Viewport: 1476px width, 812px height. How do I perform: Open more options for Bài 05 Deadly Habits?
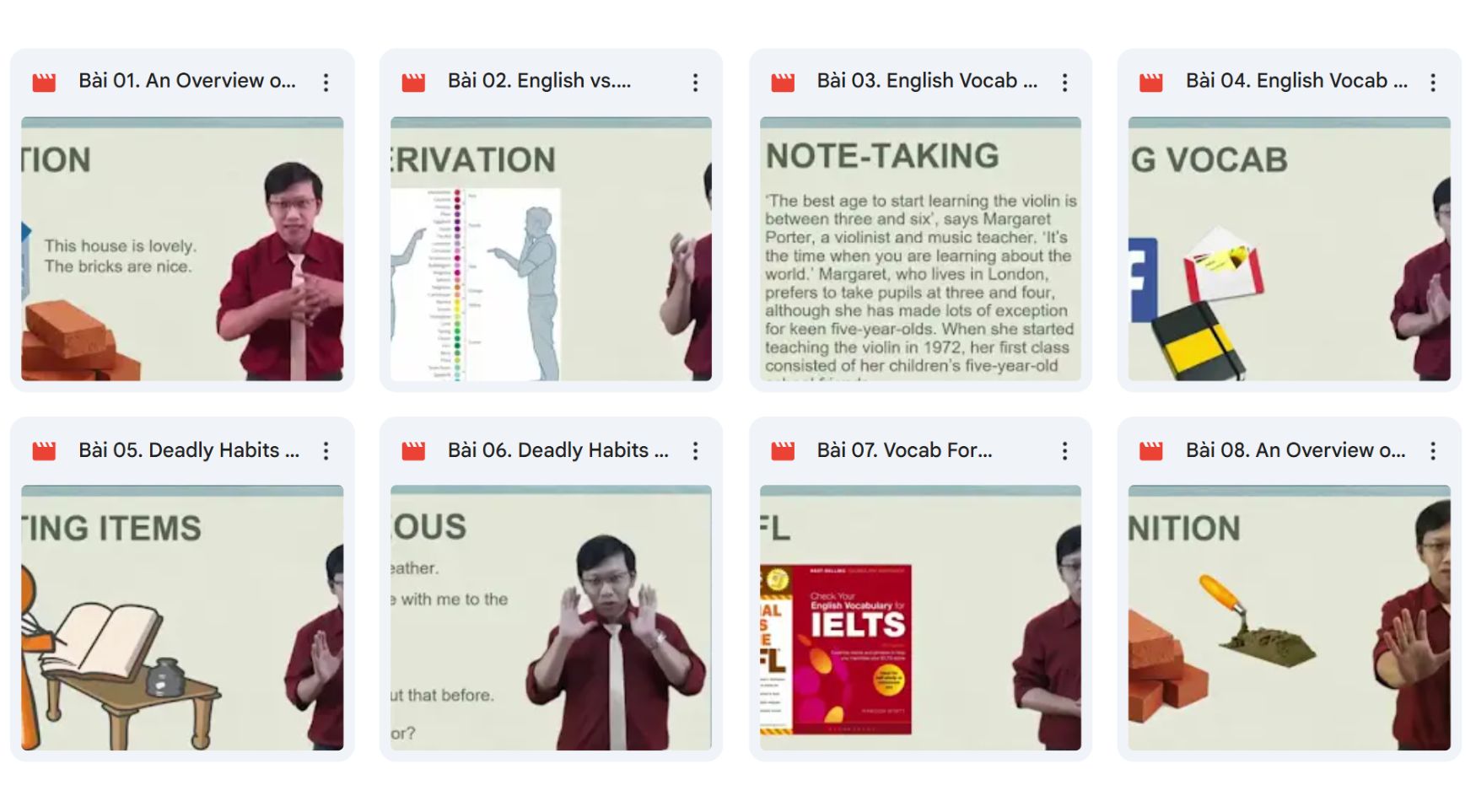coord(326,451)
